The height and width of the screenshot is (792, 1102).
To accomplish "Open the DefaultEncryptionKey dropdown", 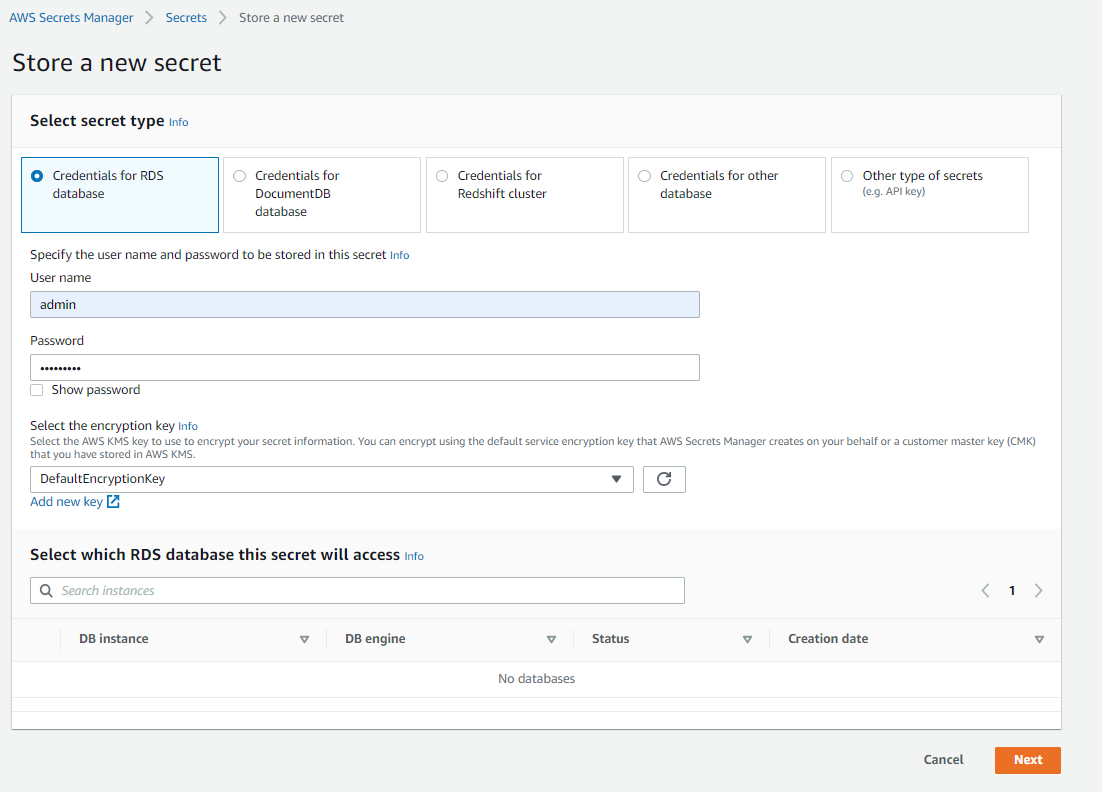I will [331, 479].
